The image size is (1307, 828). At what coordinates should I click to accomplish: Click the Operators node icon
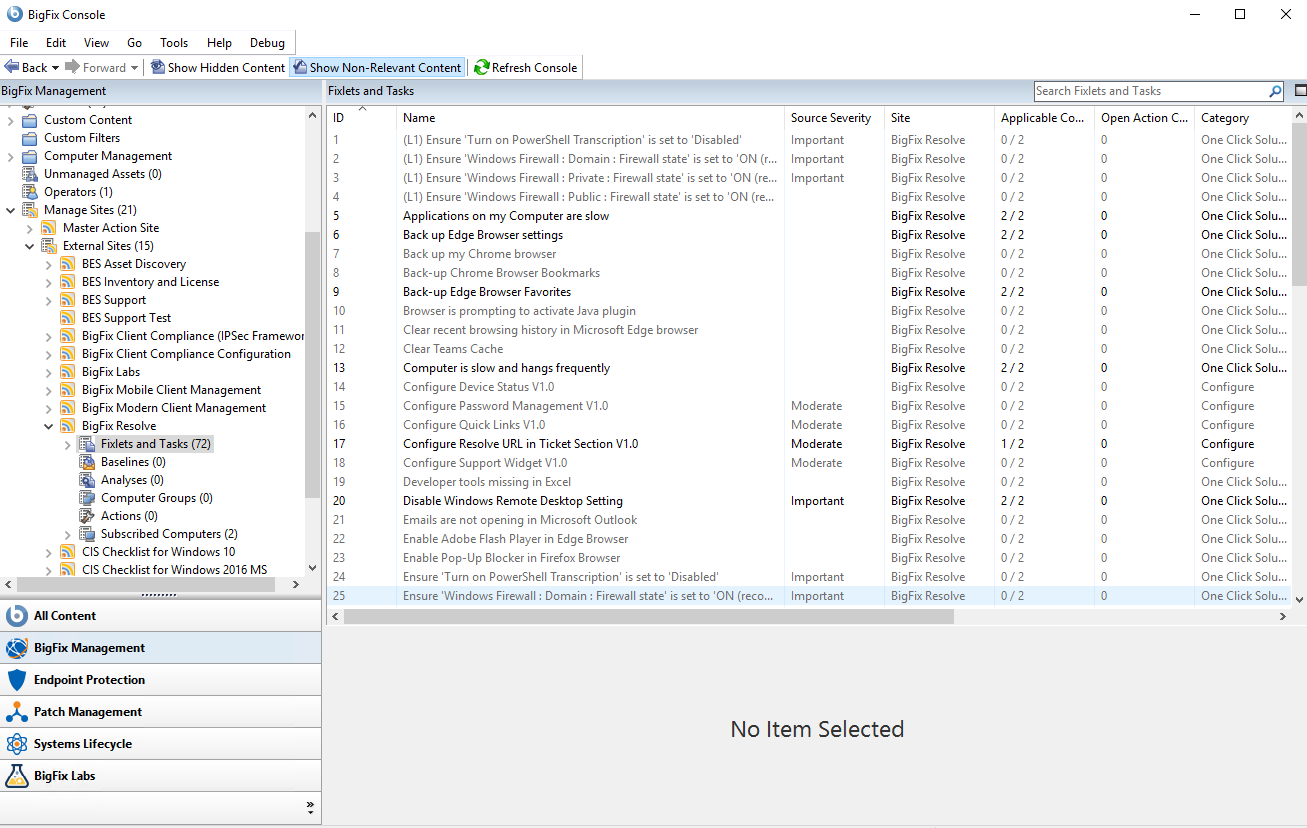(30, 192)
